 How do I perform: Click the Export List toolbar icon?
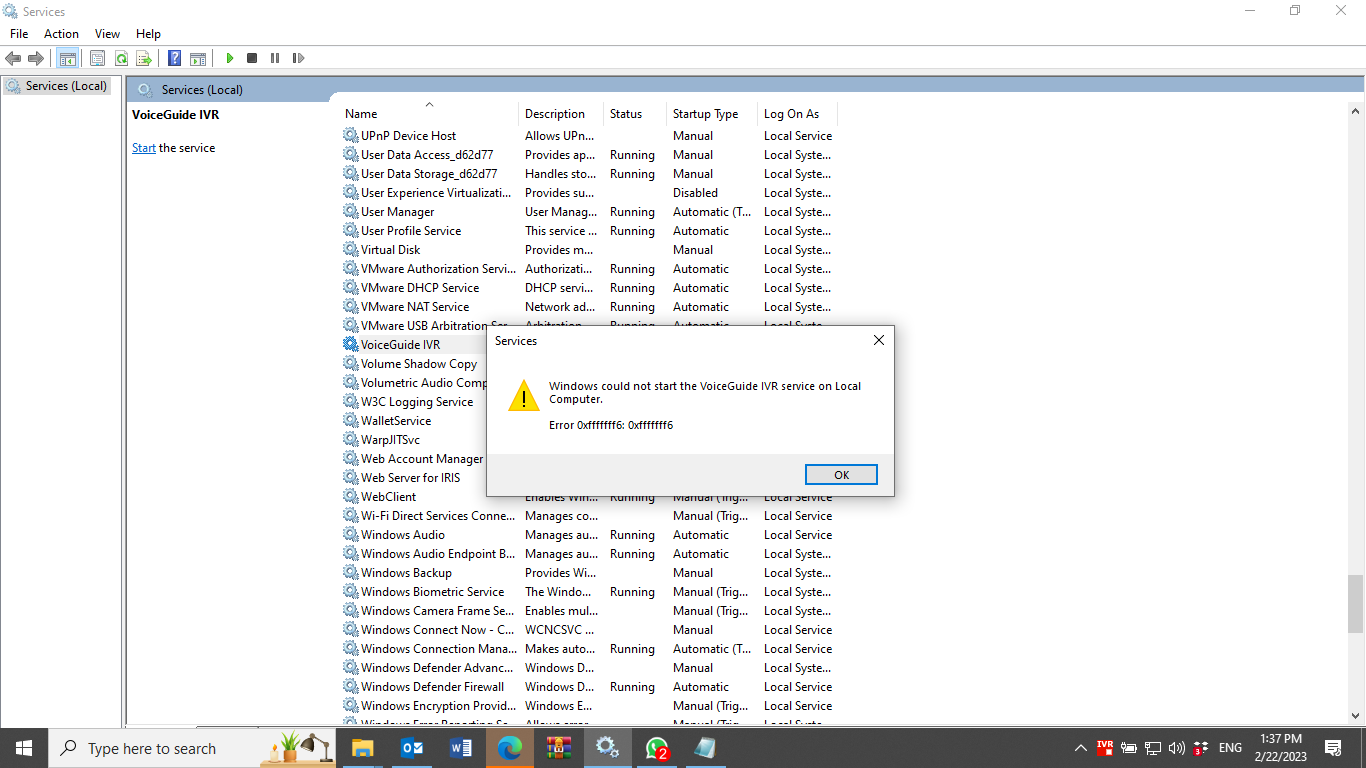click(x=143, y=58)
